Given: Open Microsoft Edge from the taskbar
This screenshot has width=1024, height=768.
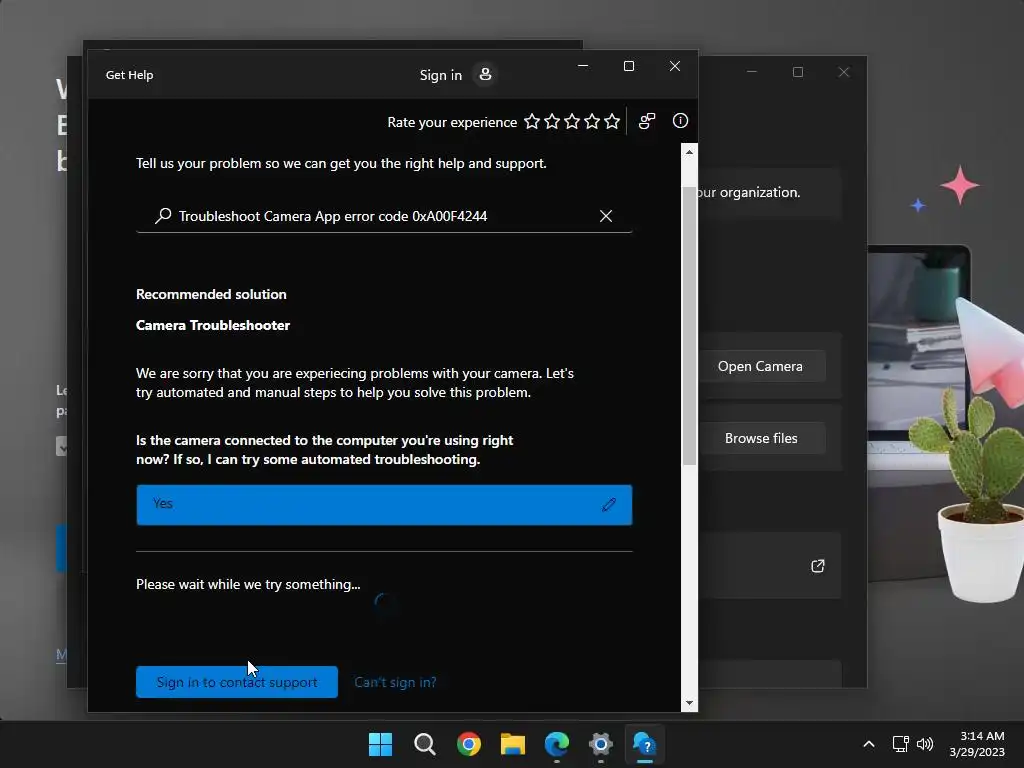Looking at the screenshot, I should [x=557, y=744].
